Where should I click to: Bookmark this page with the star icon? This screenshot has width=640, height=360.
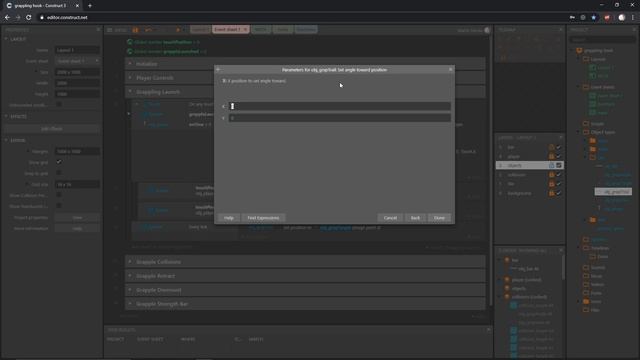point(594,18)
